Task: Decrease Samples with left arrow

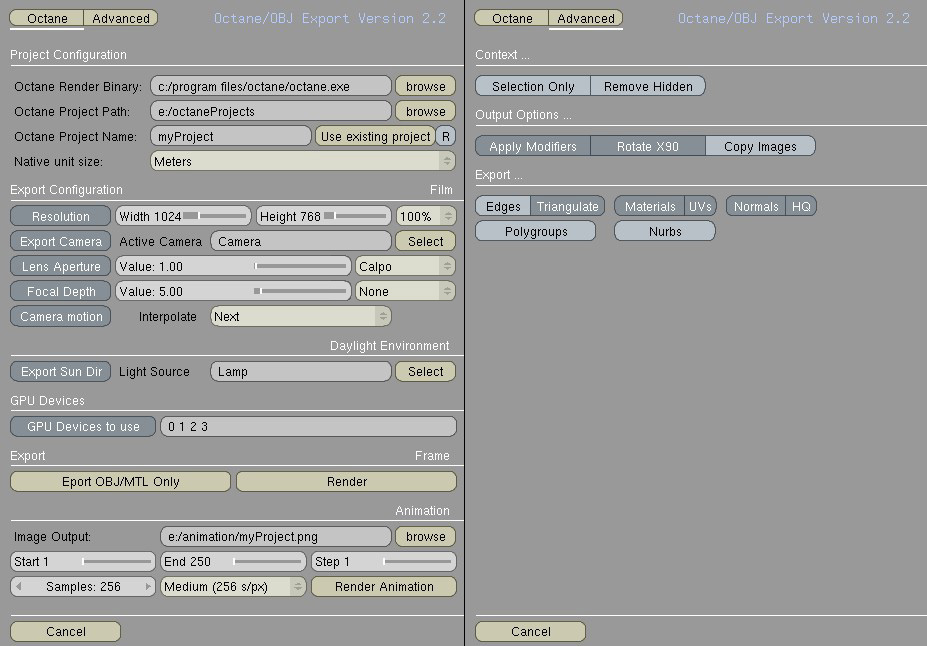Action: [19, 586]
